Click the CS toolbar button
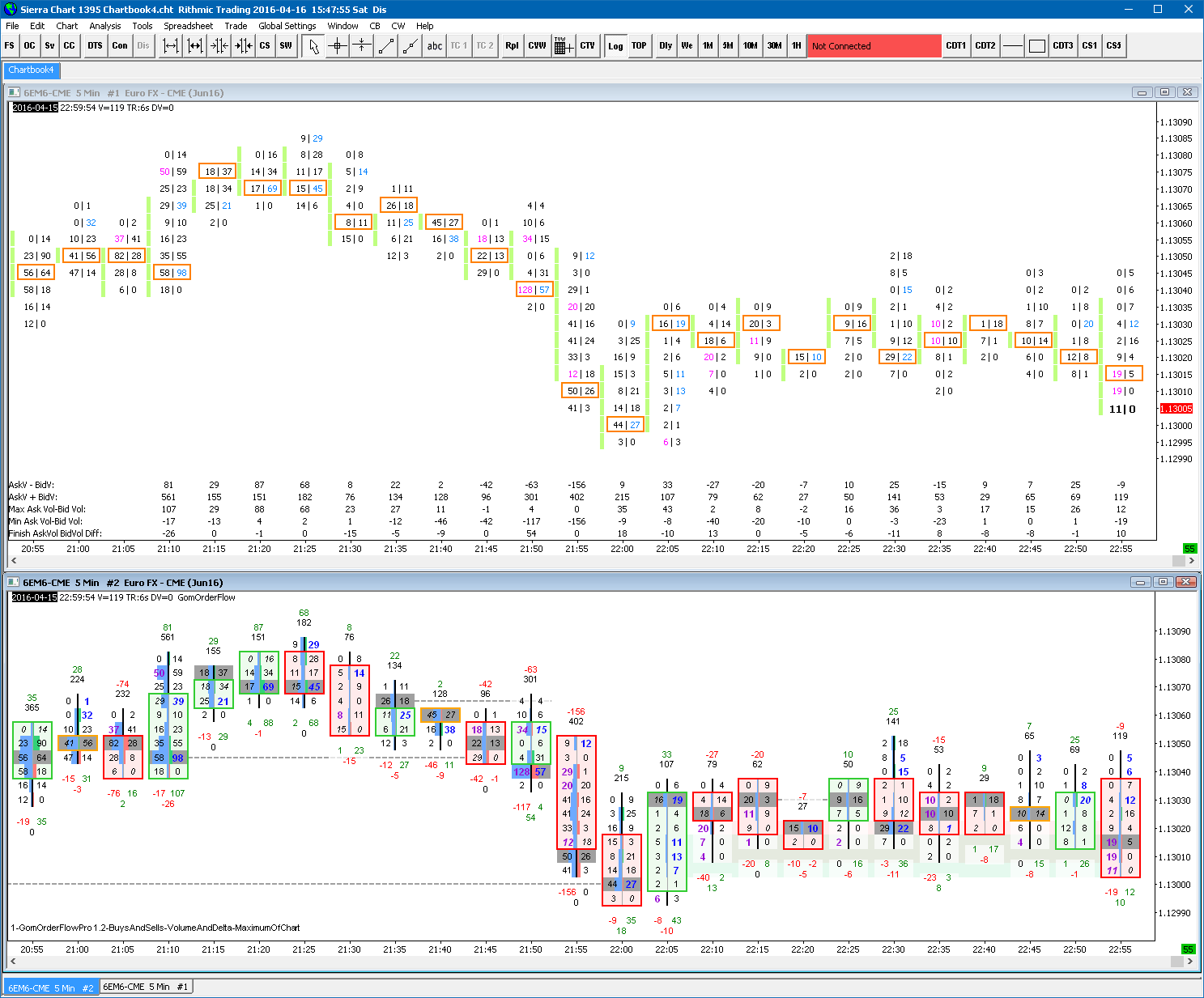This screenshot has height=998, width=1204. click(264, 46)
